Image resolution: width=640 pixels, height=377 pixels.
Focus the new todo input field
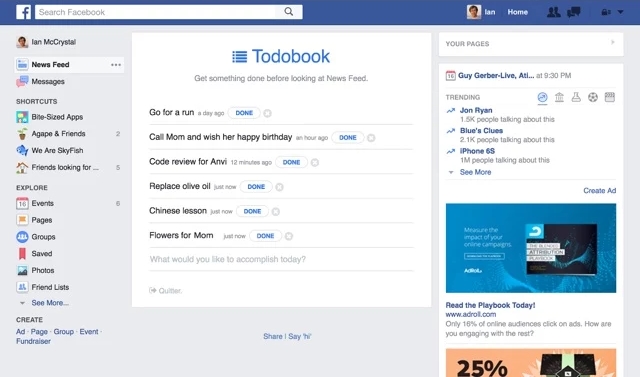click(x=281, y=259)
